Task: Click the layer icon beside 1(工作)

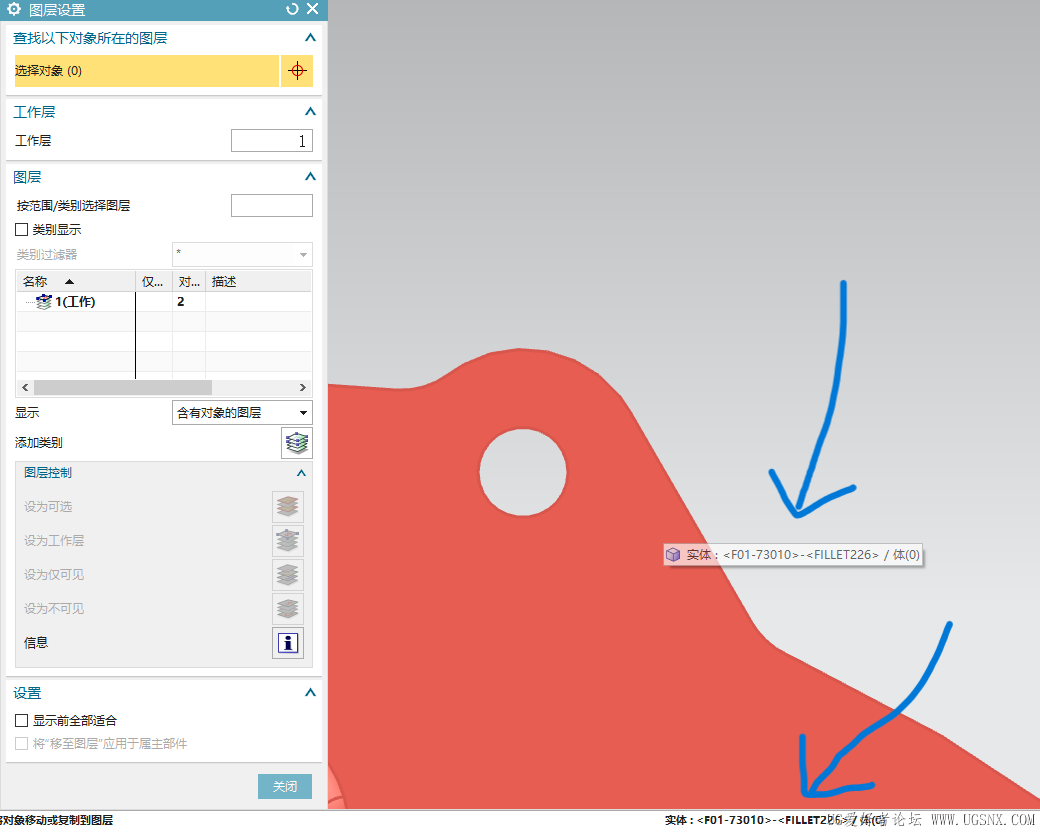Action: click(x=44, y=302)
